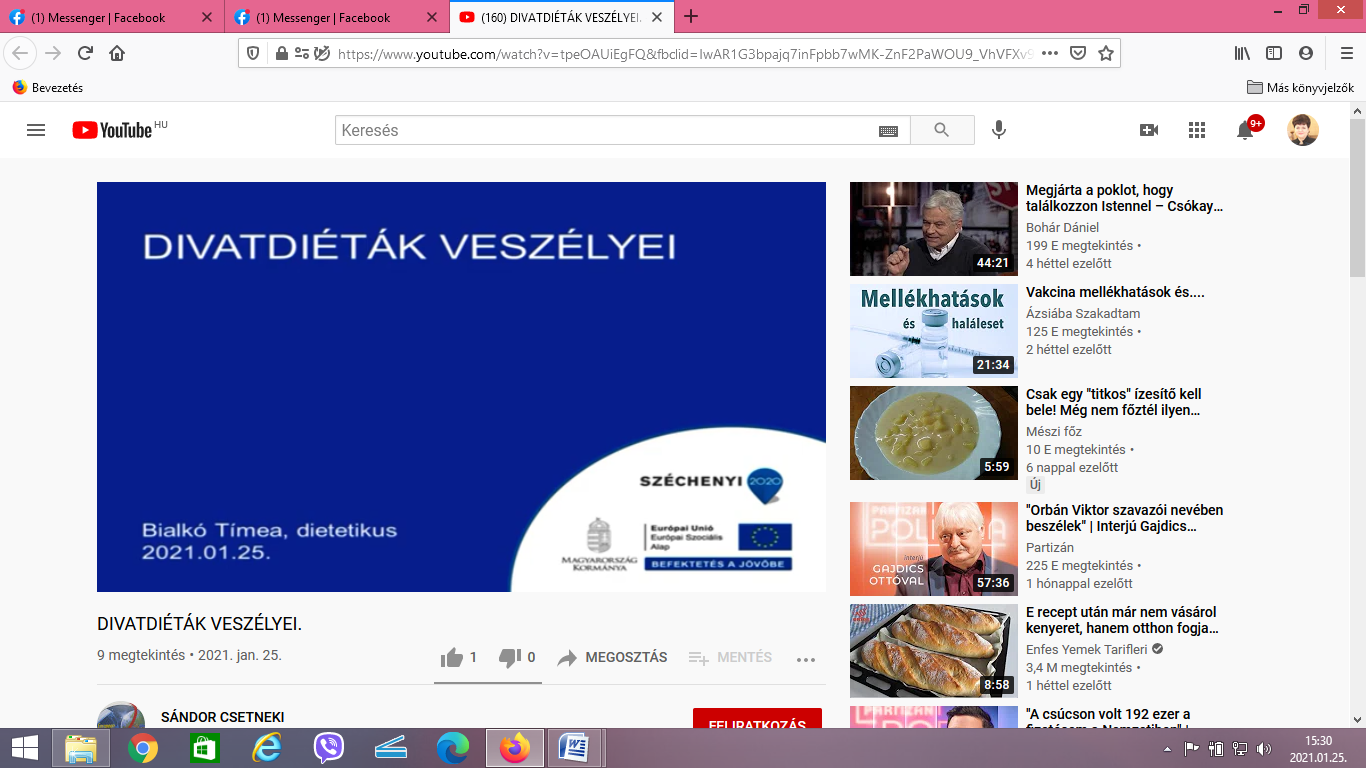
Task: Save page to Pocket
Action: 1078,53
